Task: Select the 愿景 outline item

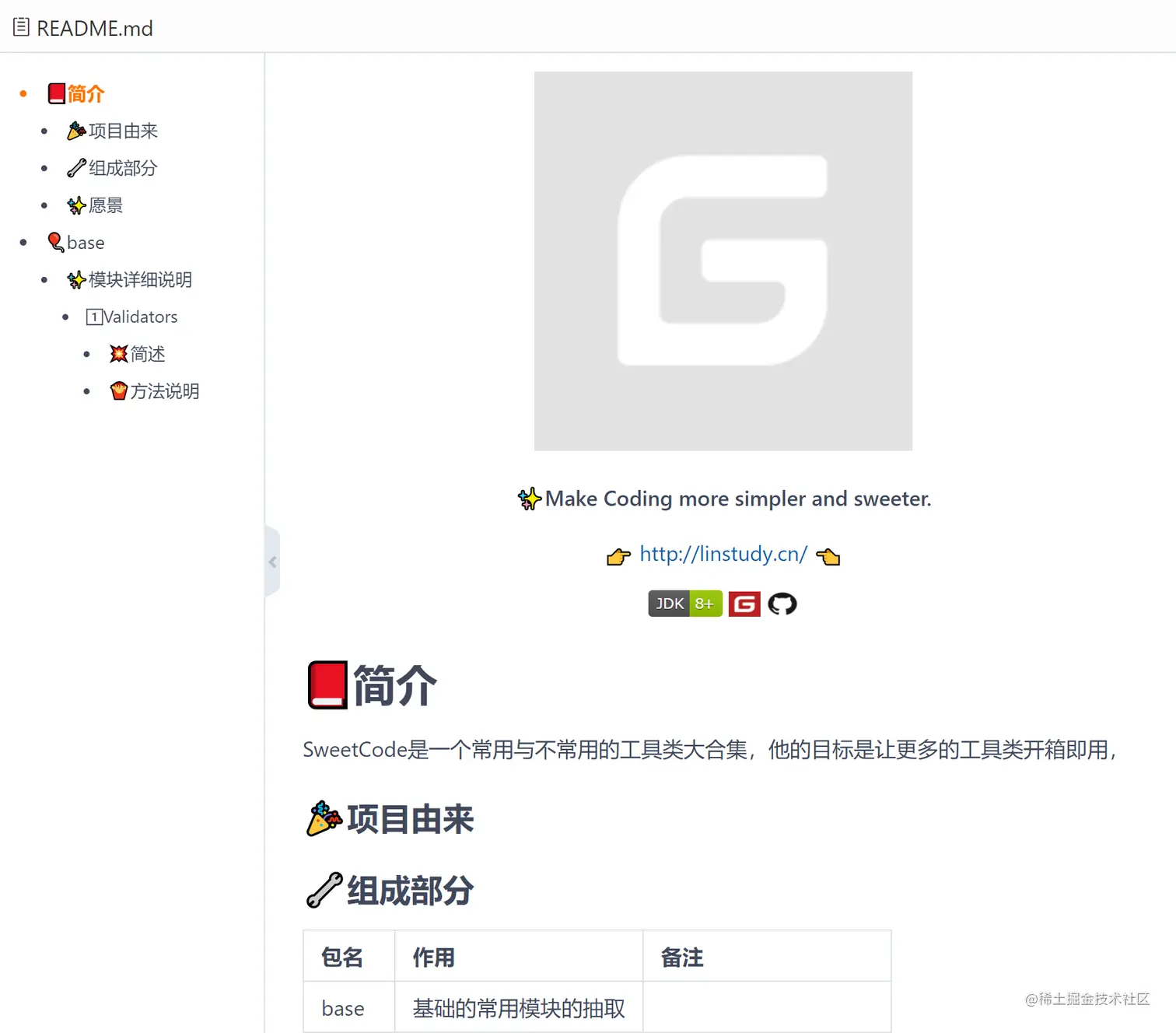Action: pos(95,205)
